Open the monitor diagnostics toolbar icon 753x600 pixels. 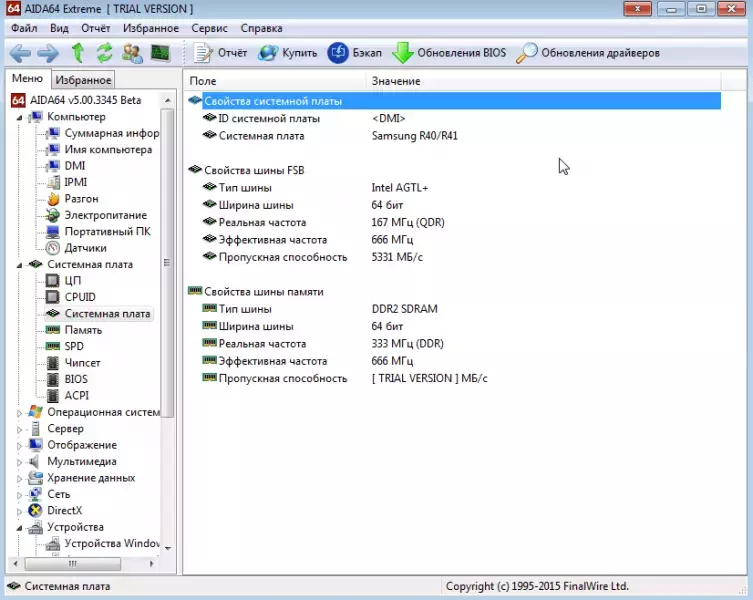pyautogui.click(x=160, y=53)
